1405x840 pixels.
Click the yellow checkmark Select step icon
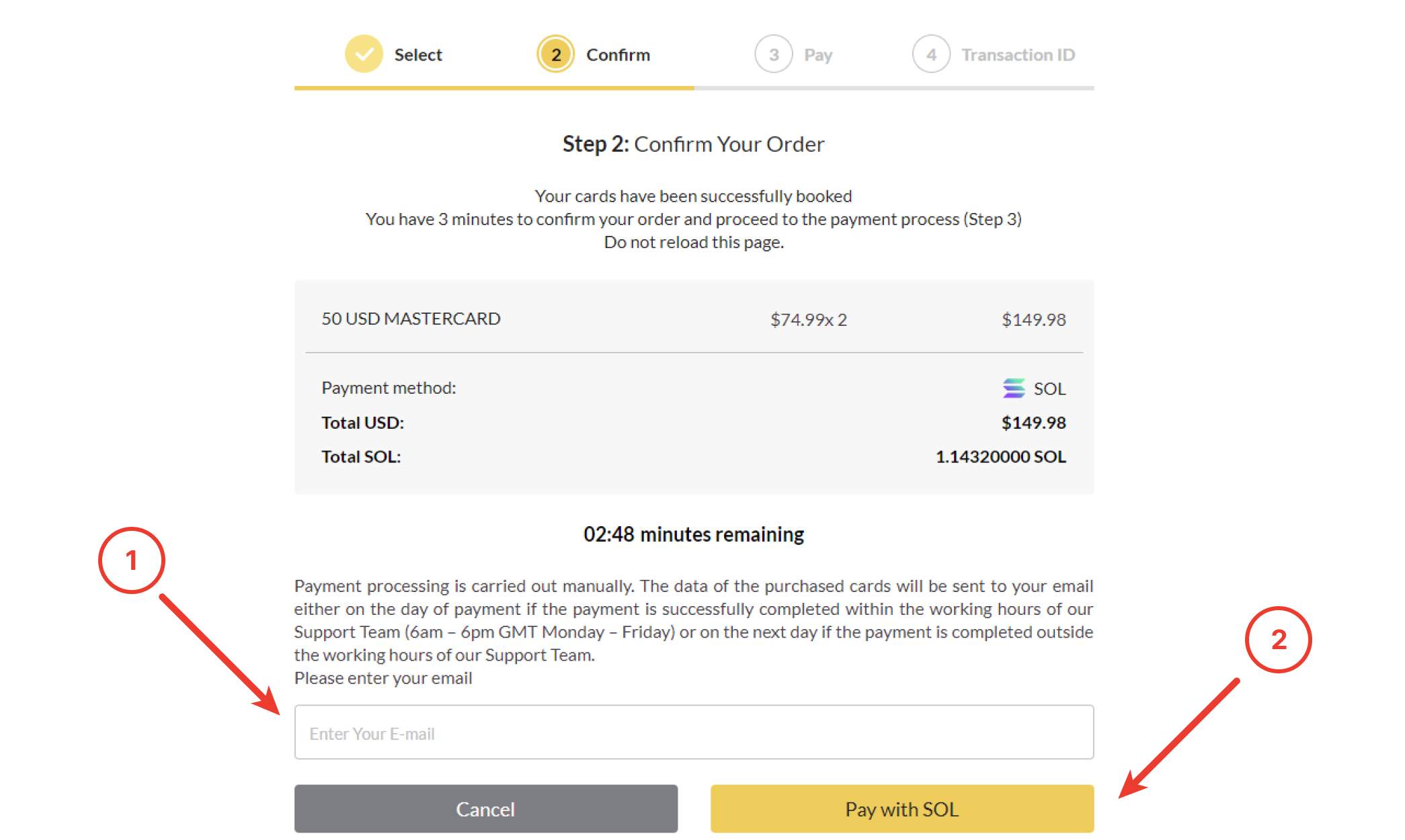coord(364,54)
